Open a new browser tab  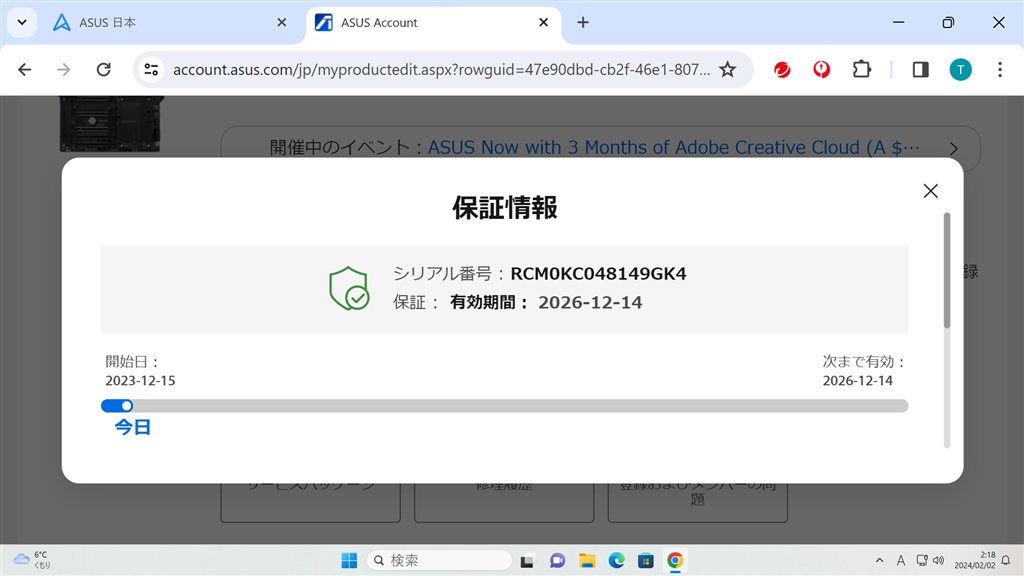click(583, 22)
